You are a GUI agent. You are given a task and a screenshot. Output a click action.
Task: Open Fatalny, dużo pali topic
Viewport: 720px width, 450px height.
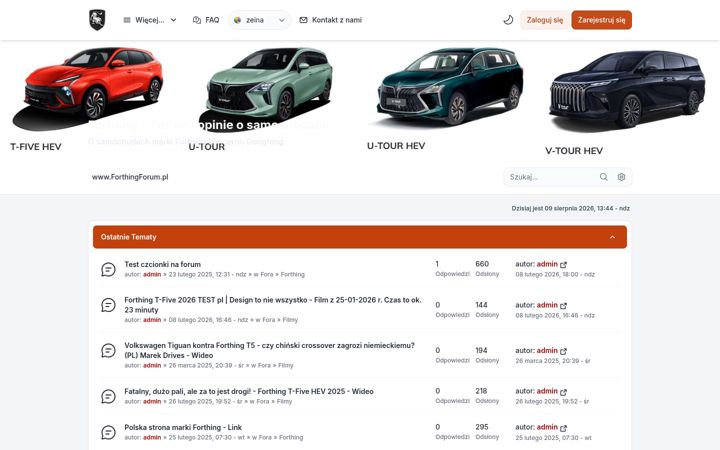click(249, 391)
